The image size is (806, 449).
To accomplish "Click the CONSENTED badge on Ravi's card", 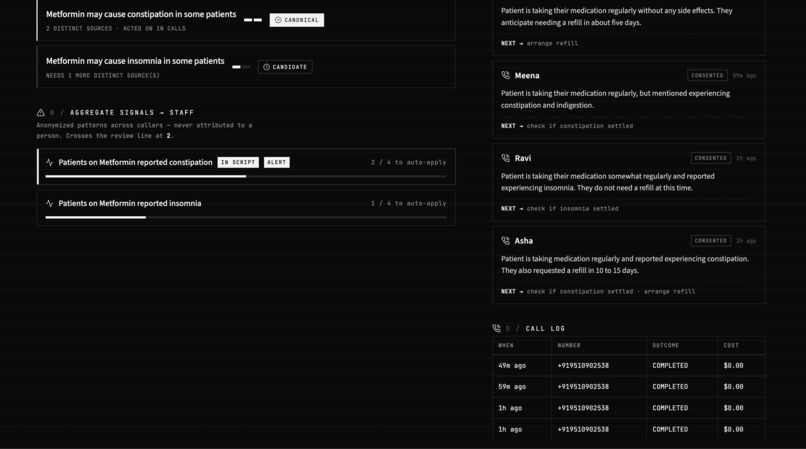I will pyautogui.click(x=710, y=158).
